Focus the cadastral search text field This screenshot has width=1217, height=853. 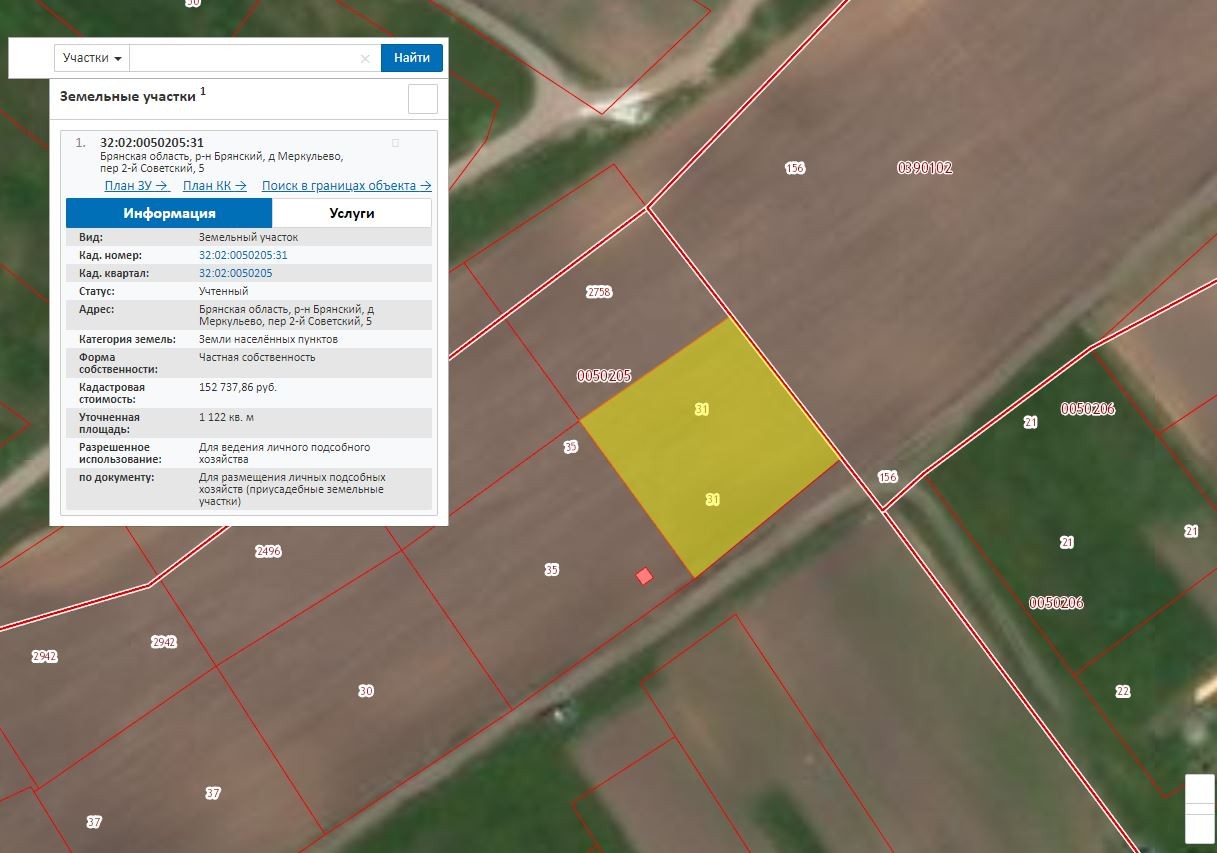pos(245,58)
